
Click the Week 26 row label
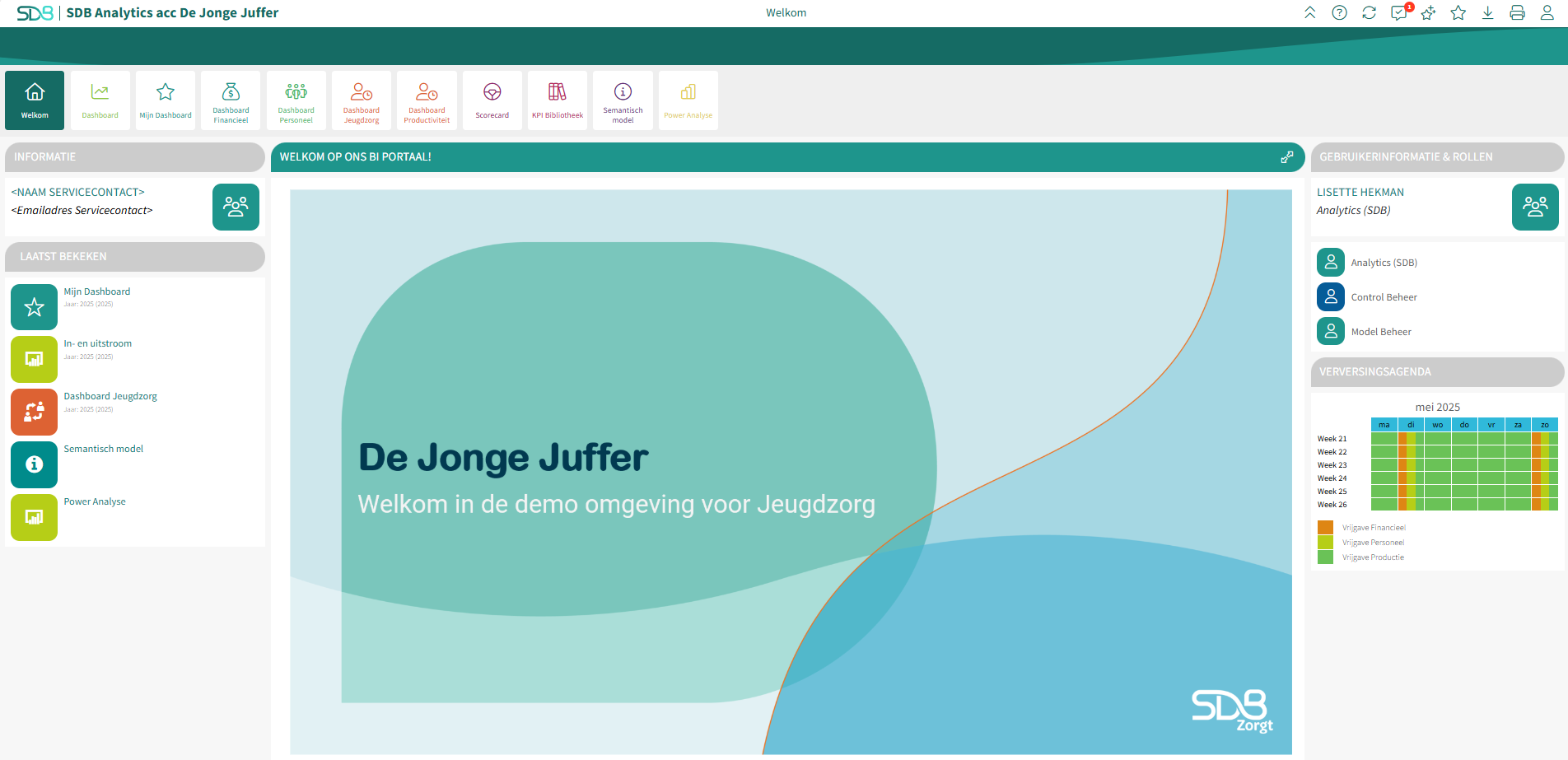click(1332, 505)
